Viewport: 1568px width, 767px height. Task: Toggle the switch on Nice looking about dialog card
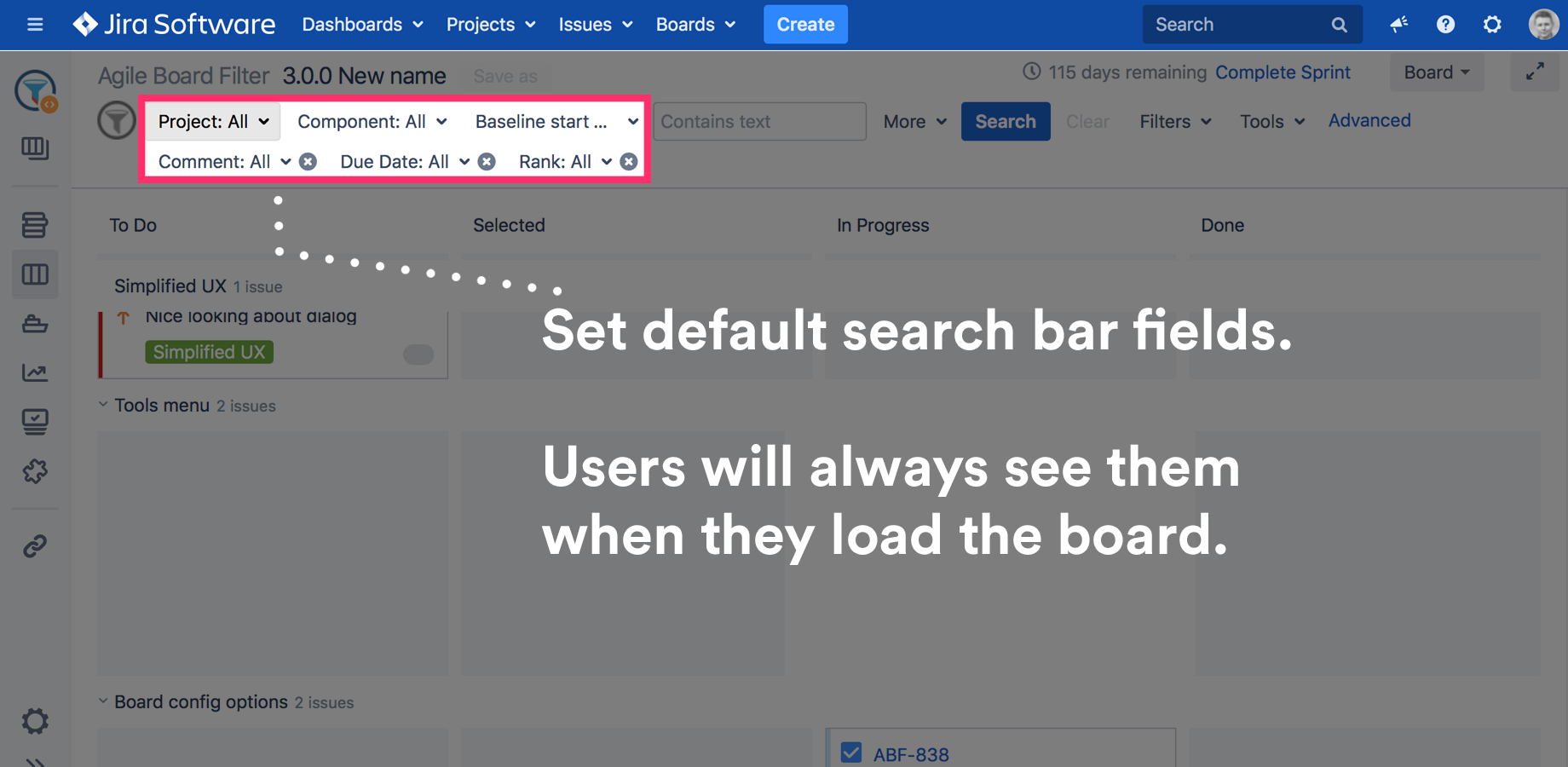tap(418, 354)
